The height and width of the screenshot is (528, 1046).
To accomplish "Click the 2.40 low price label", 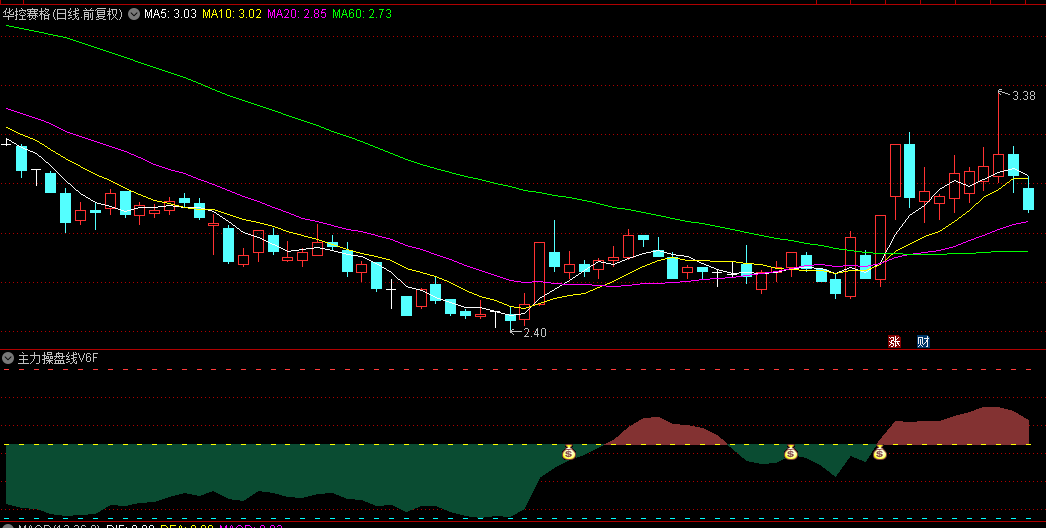I will 535,332.
